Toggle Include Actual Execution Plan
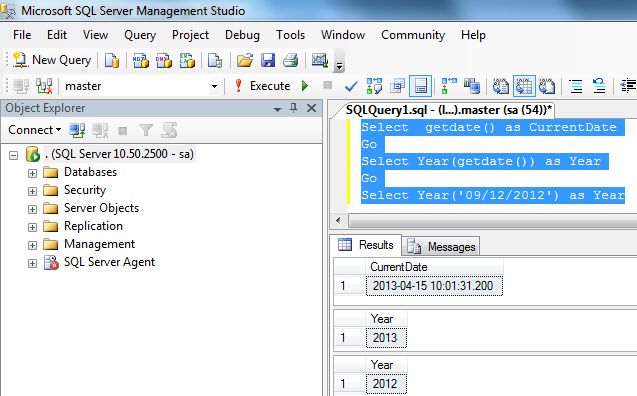 (449, 86)
